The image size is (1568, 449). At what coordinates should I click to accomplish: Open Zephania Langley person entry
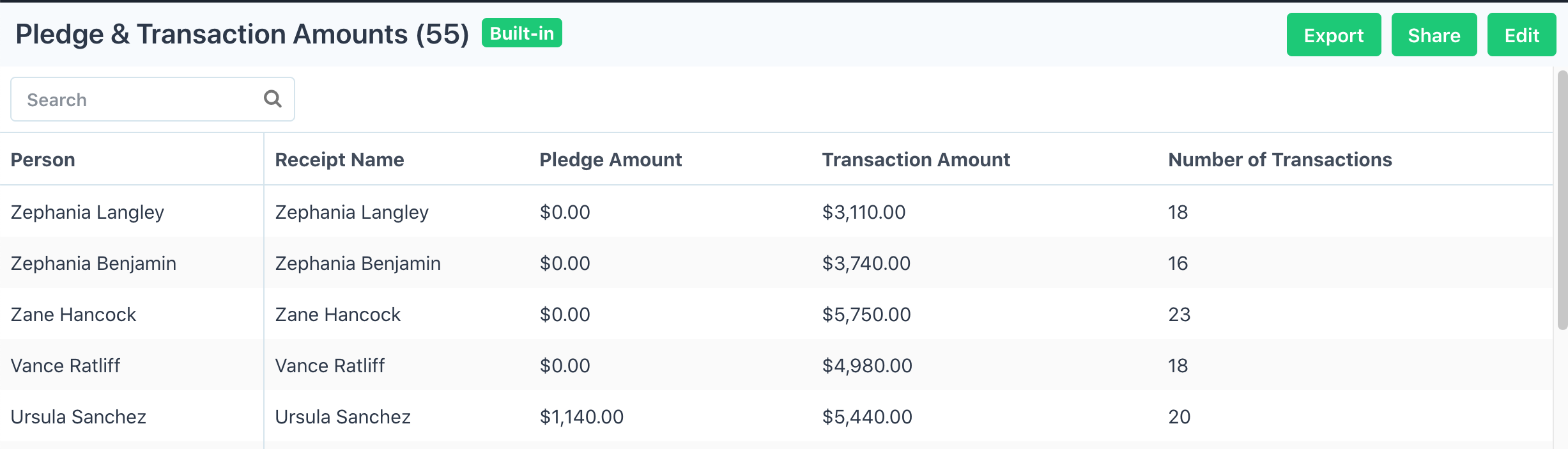pyautogui.click(x=88, y=212)
